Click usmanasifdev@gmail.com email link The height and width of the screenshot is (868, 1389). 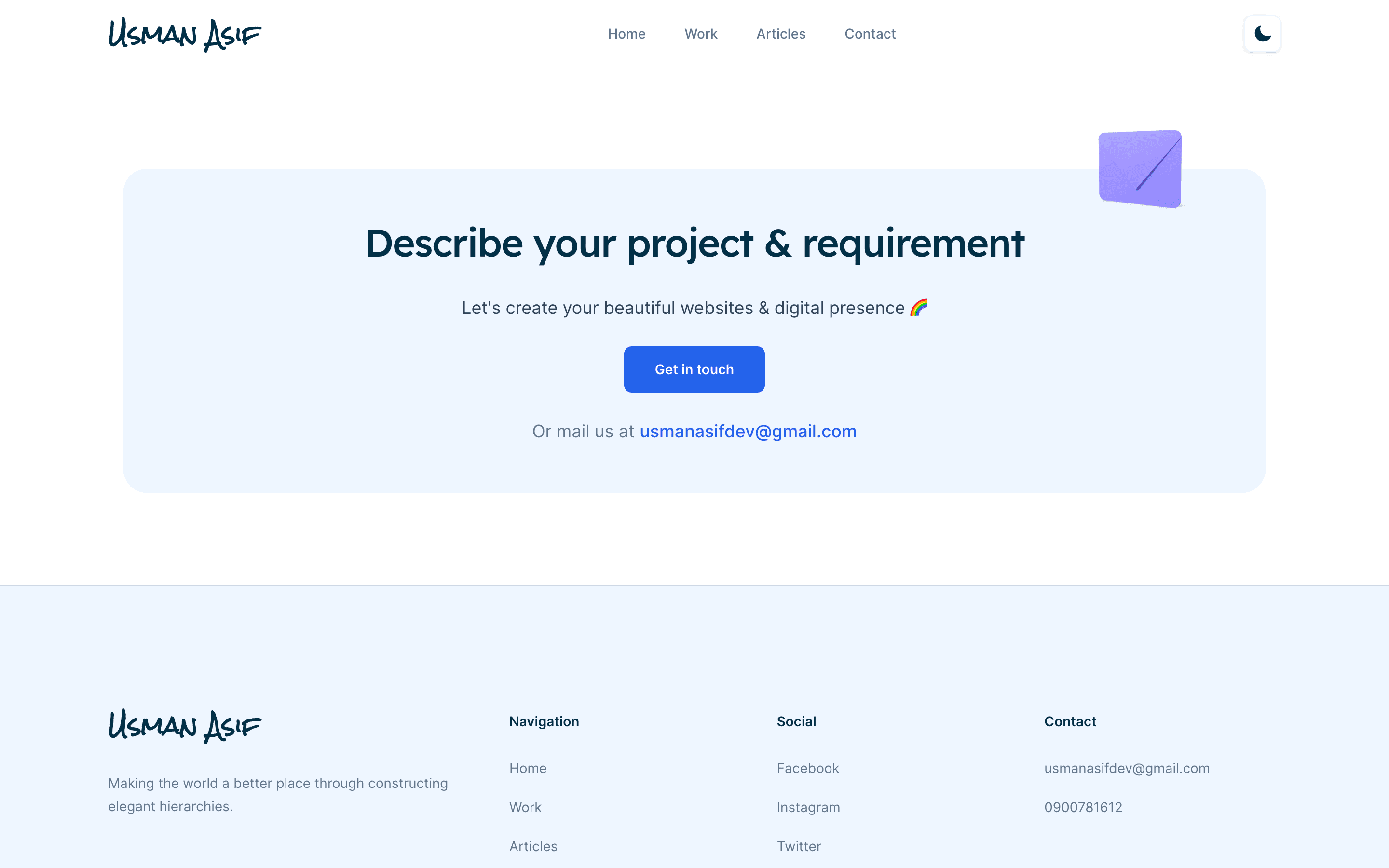[x=747, y=430]
